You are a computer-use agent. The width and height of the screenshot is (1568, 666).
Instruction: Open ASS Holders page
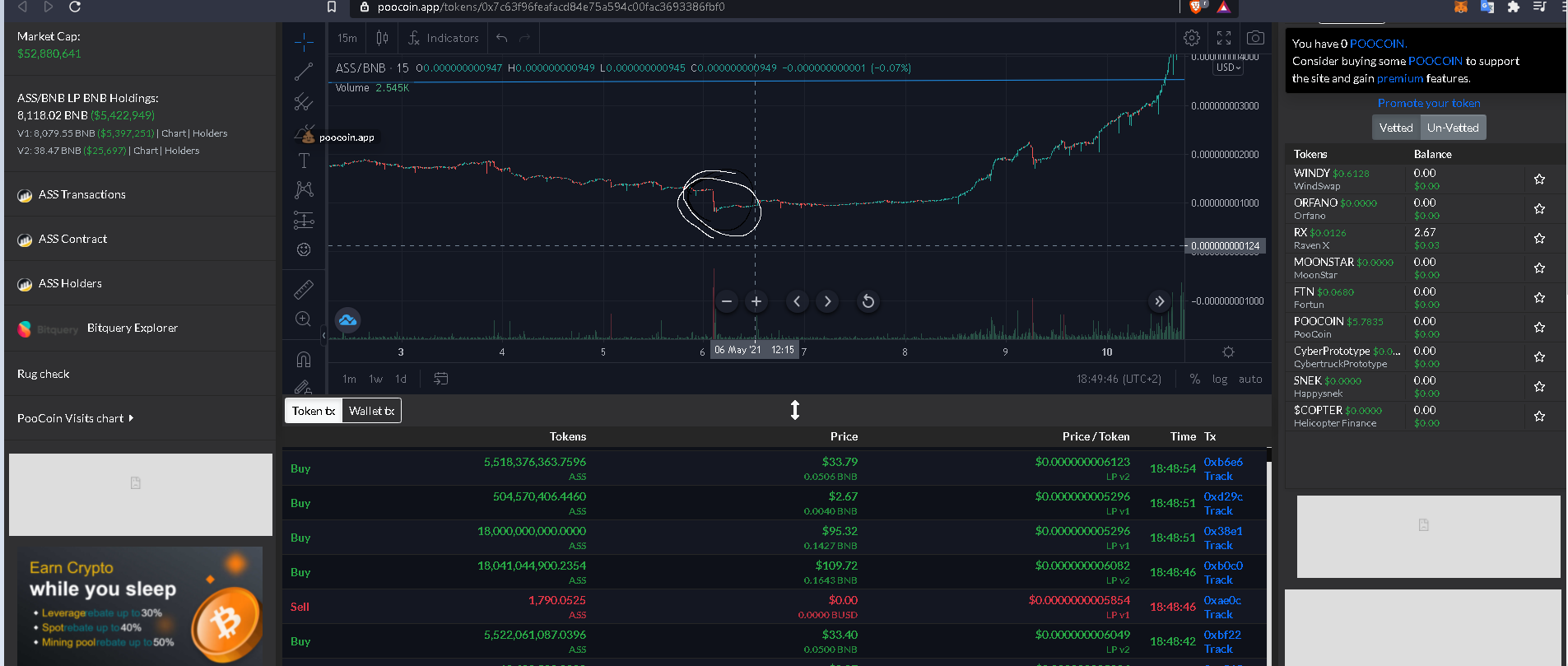pyautogui.click(x=70, y=283)
